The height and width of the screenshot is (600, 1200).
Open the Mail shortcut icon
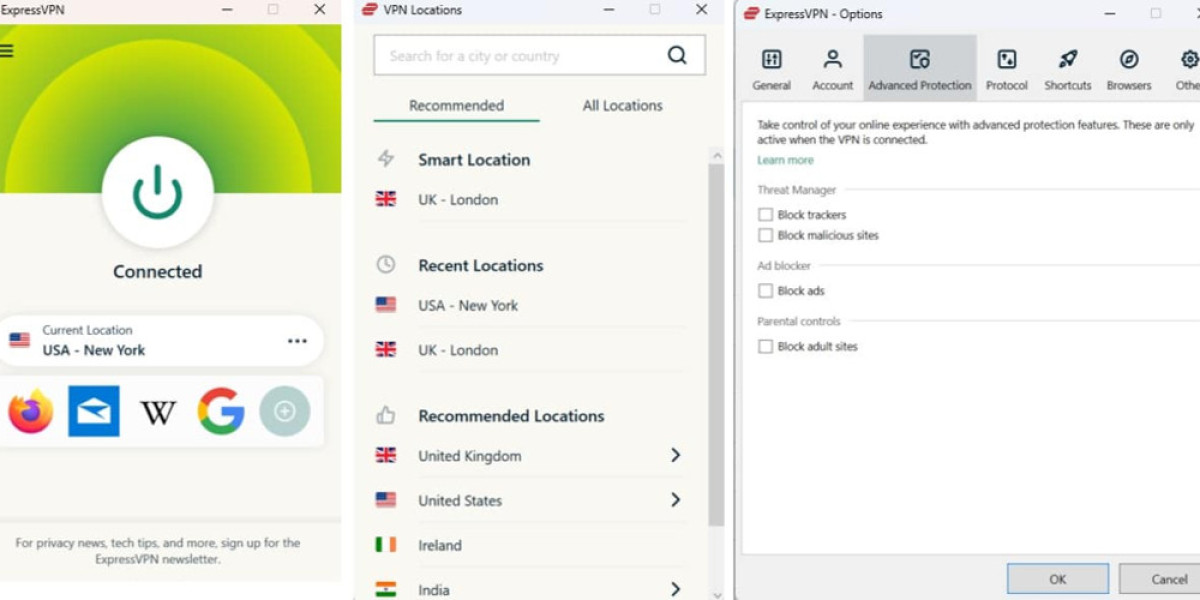pos(94,411)
